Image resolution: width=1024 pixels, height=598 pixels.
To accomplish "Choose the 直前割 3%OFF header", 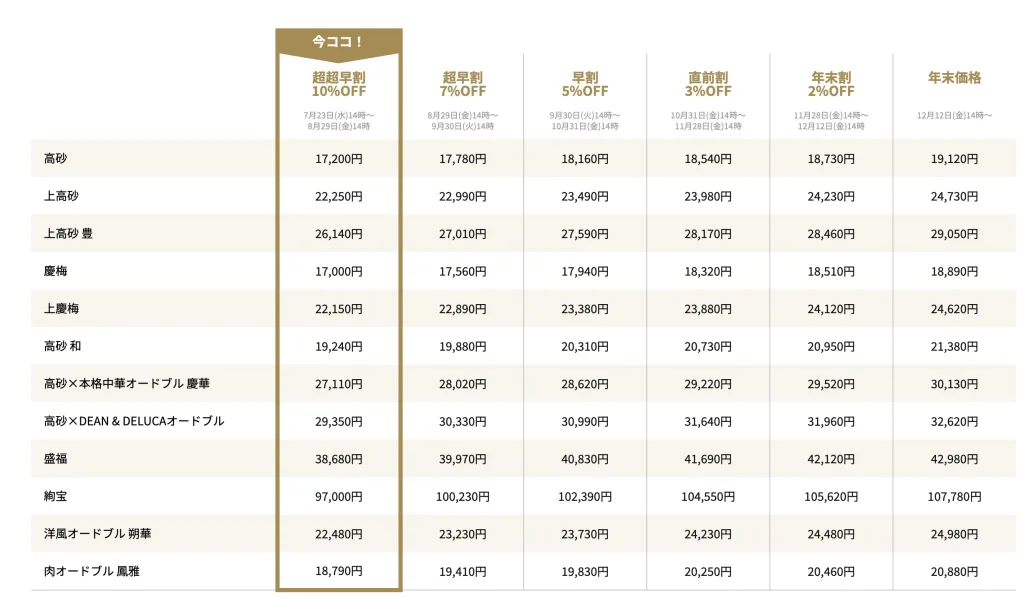I will [708, 84].
